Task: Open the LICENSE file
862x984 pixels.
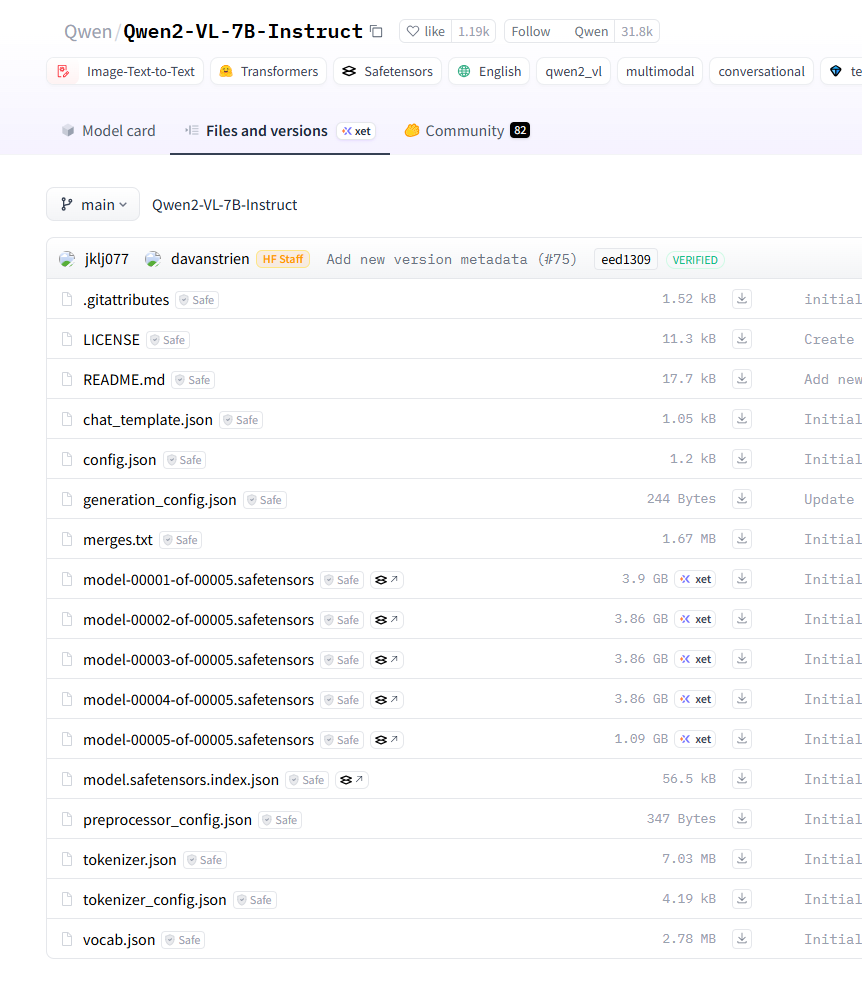Action: click(112, 340)
